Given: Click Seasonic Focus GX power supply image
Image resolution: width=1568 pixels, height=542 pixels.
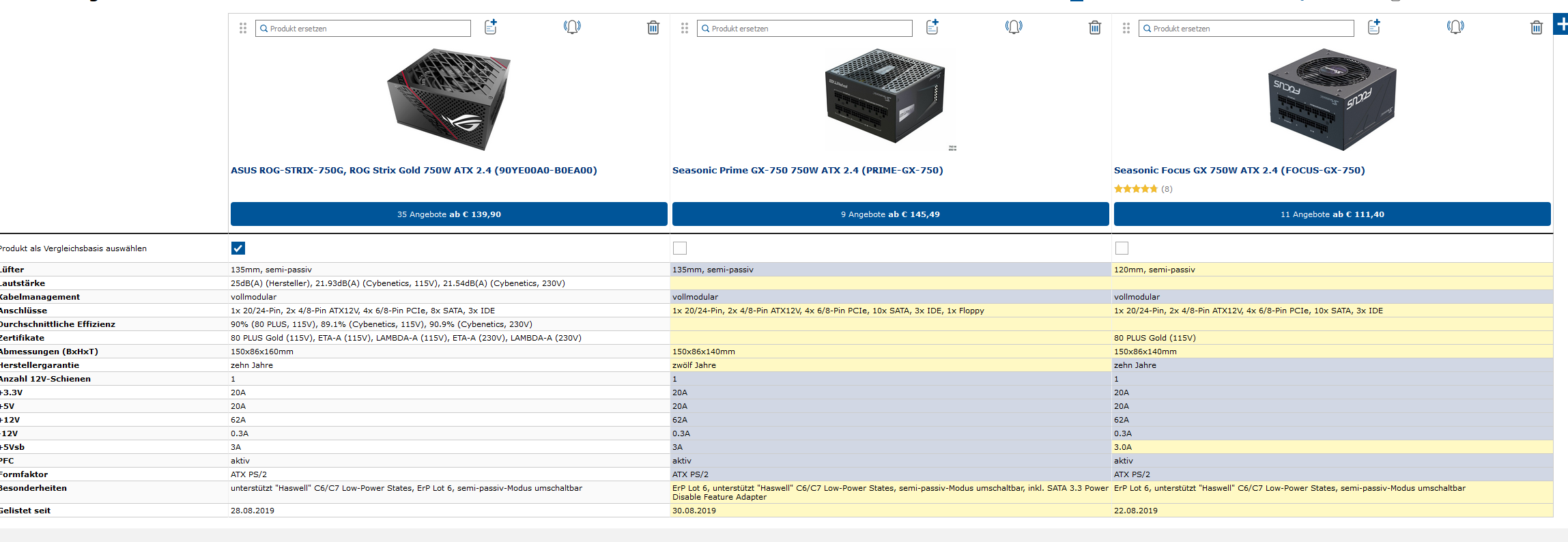Looking at the screenshot, I should tap(1332, 99).
